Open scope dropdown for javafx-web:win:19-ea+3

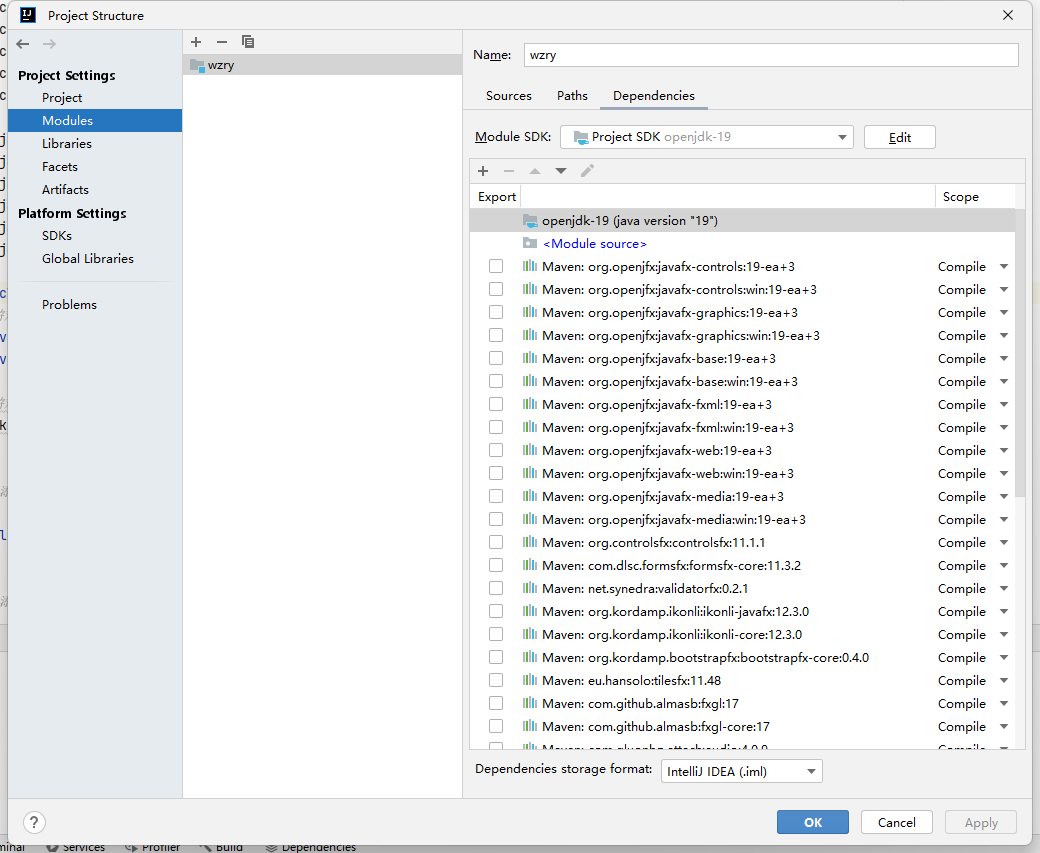tap(1004, 474)
